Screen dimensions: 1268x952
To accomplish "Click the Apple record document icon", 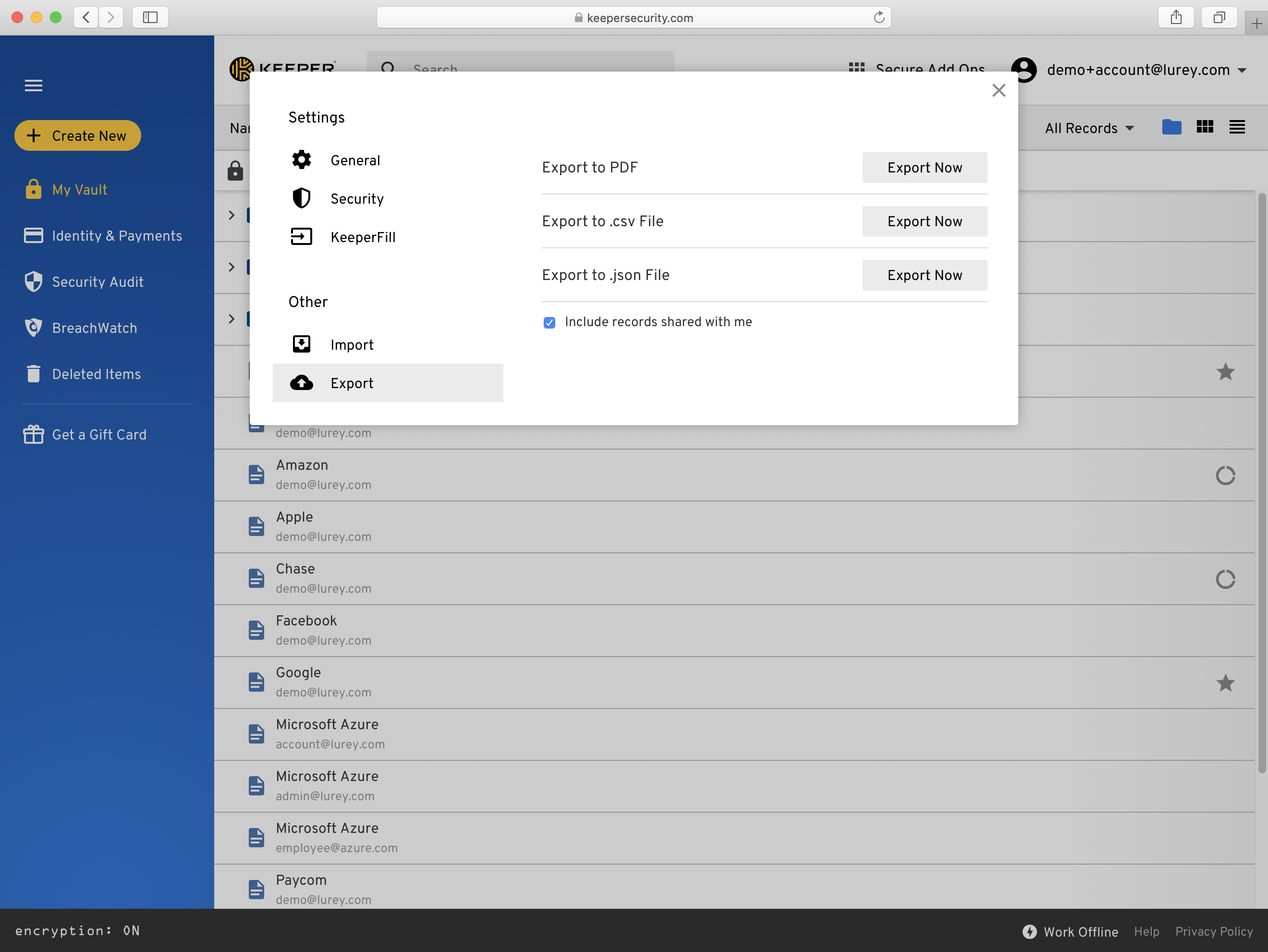I will (256, 526).
